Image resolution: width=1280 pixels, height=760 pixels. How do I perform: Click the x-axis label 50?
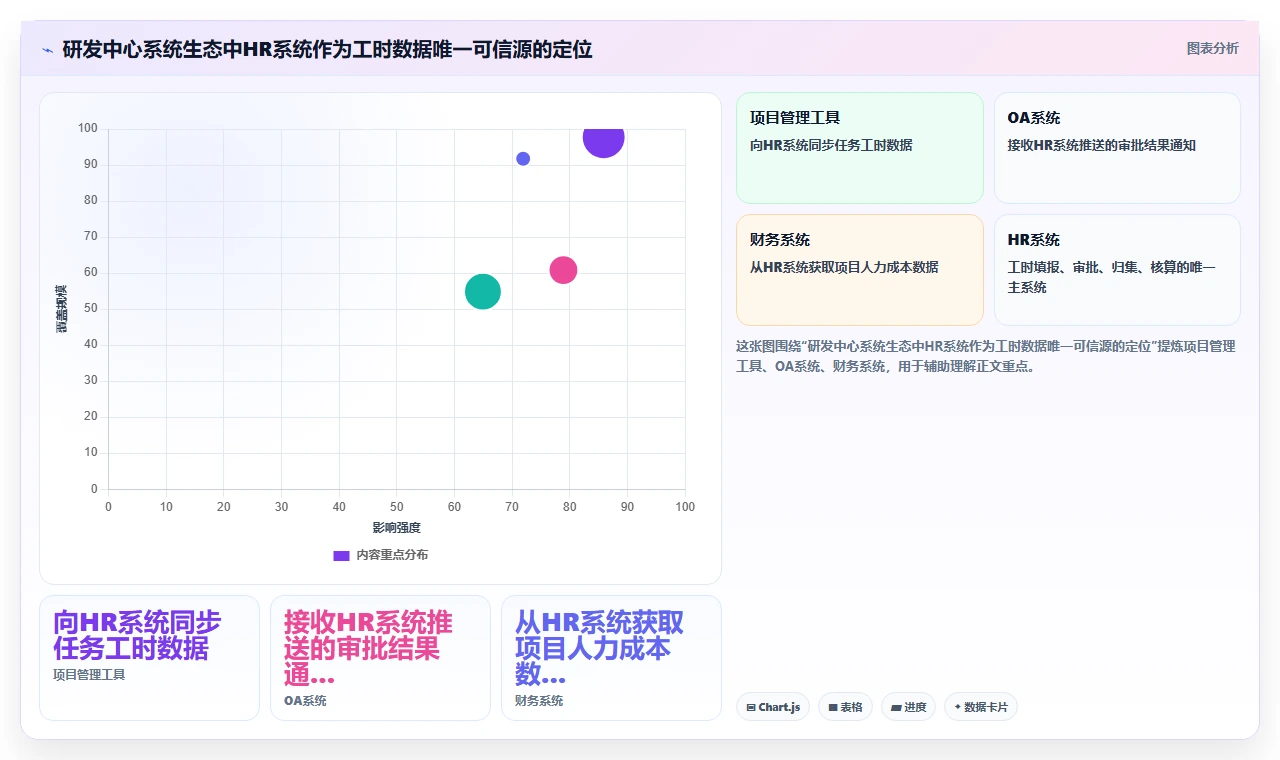(x=397, y=507)
